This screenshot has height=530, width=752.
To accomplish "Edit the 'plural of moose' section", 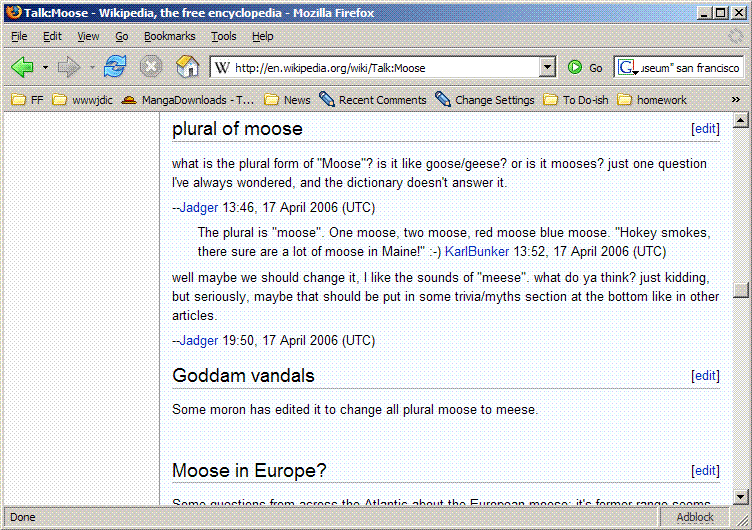I will click(x=705, y=129).
